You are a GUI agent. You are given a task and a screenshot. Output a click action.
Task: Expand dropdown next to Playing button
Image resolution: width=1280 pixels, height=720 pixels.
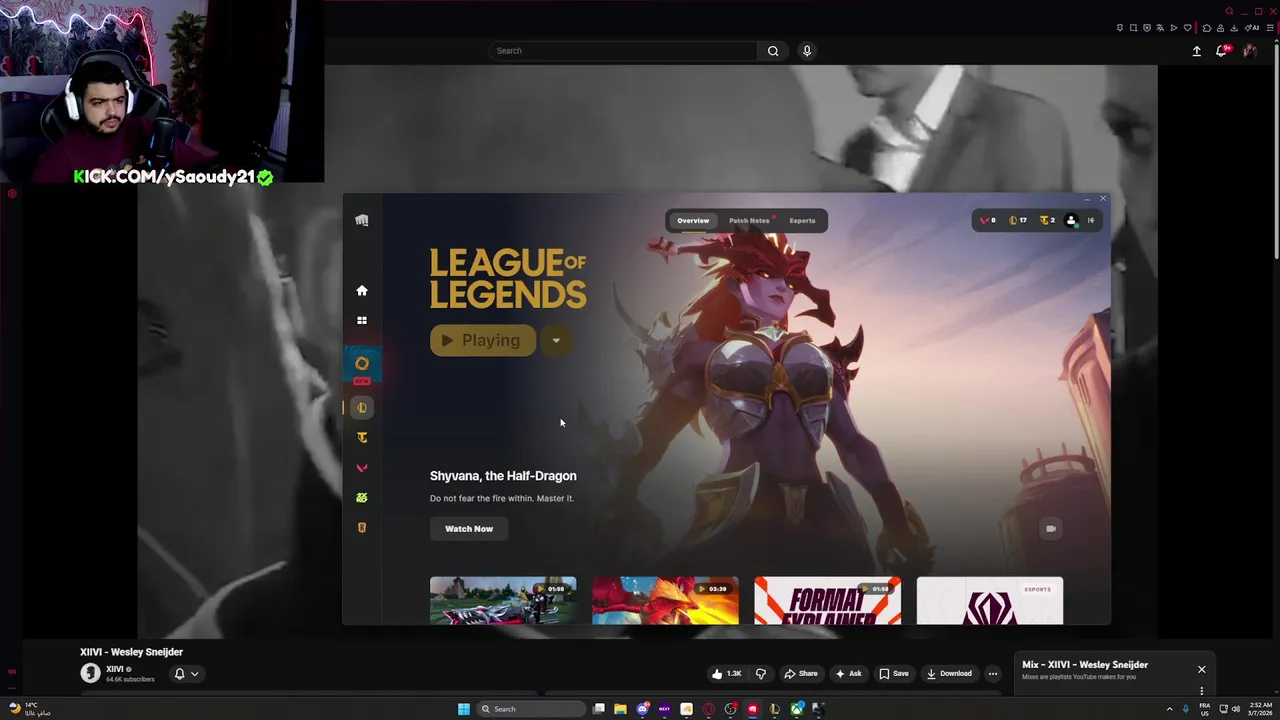[x=556, y=340]
